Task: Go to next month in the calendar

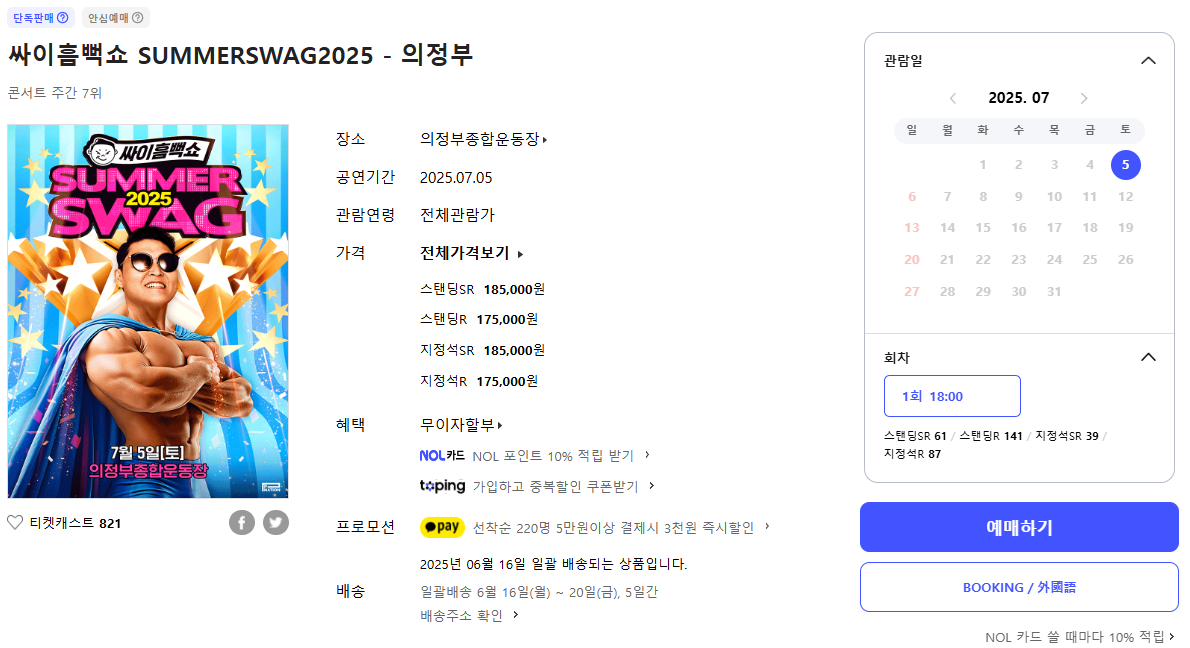Action: pos(1084,98)
